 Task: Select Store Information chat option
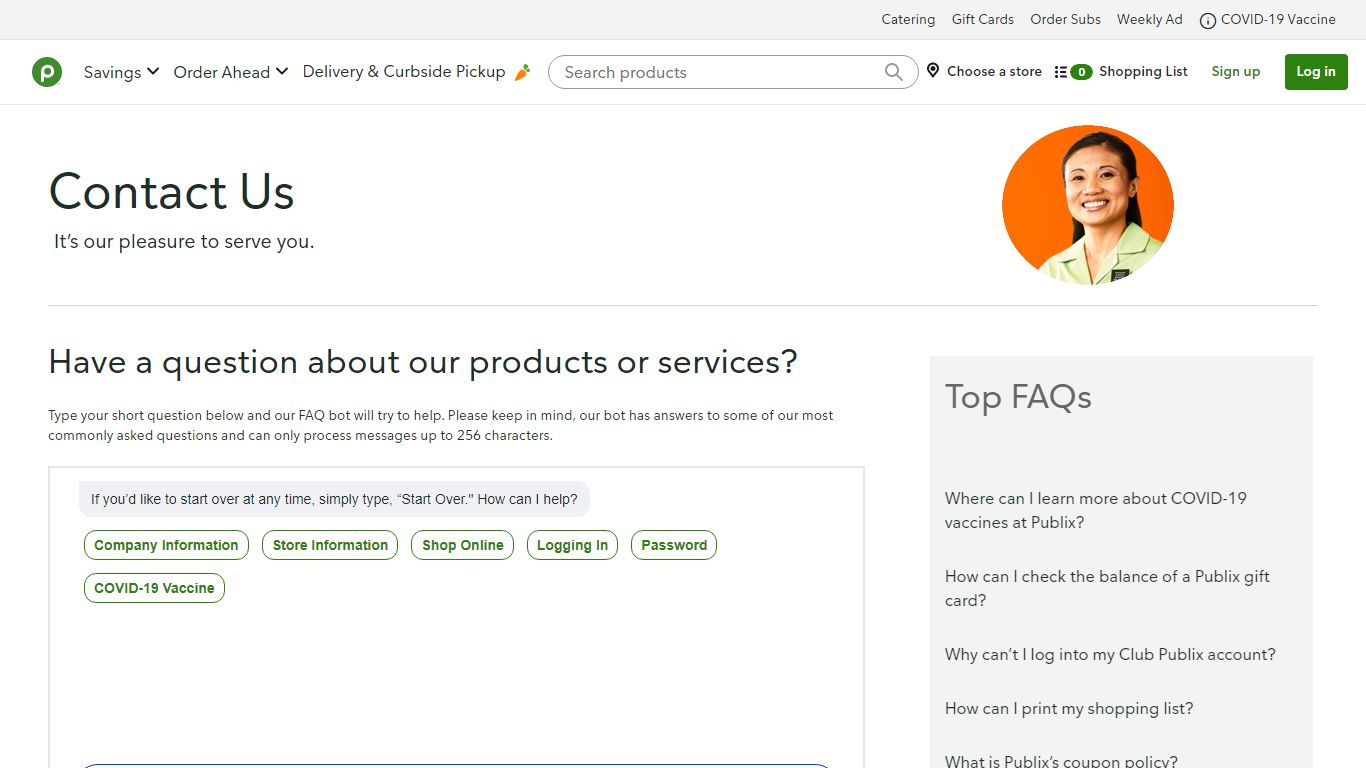[x=330, y=545]
